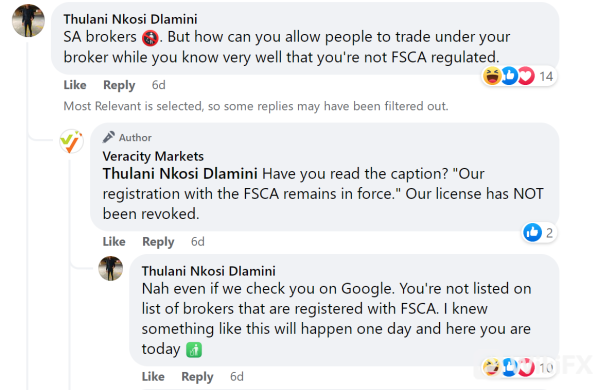Click the Author pen badge icon
The width and height of the screenshot is (598, 390).
pos(109,137)
